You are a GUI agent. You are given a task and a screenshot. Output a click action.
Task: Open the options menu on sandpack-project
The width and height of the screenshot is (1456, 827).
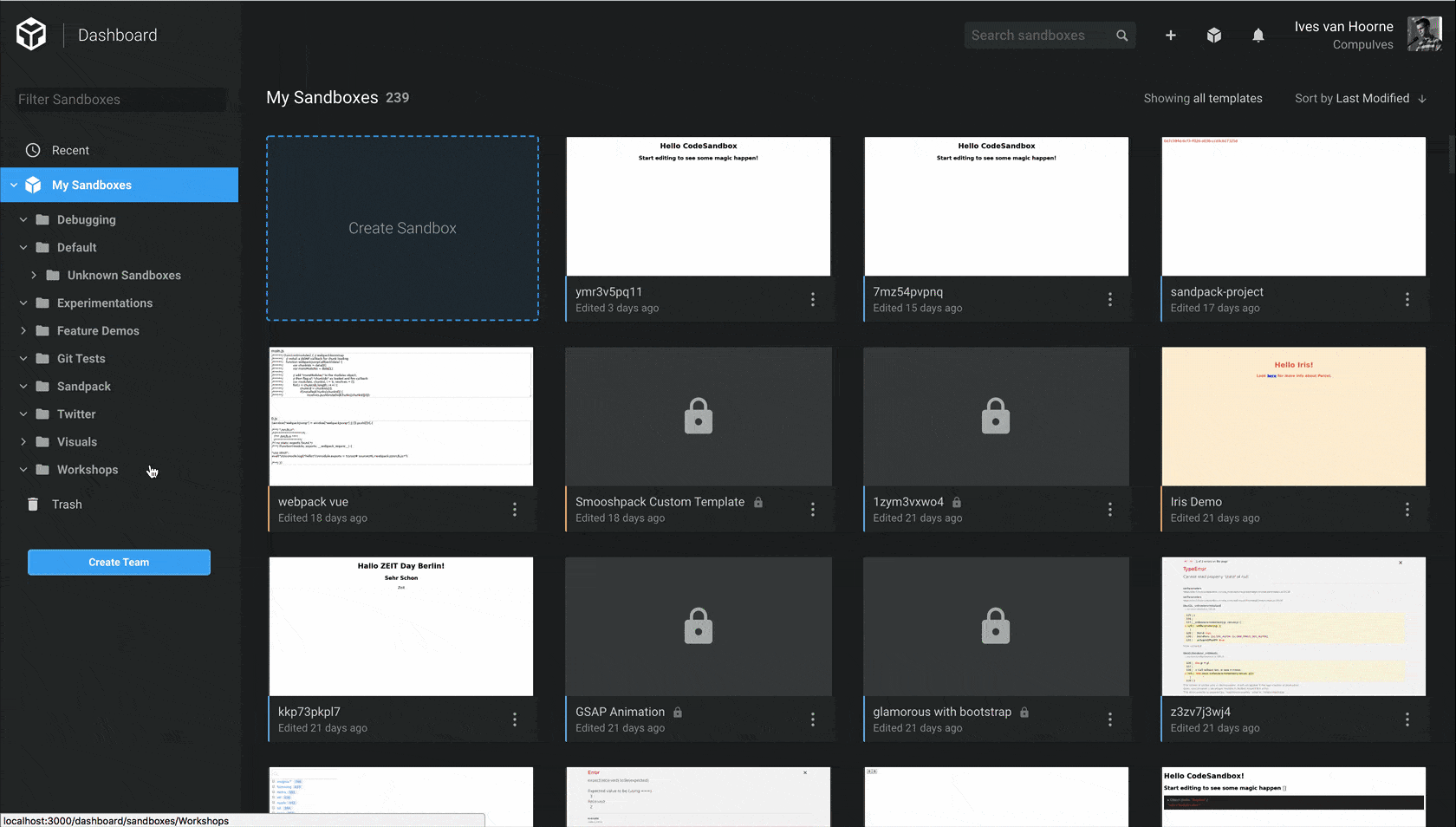(1407, 299)
